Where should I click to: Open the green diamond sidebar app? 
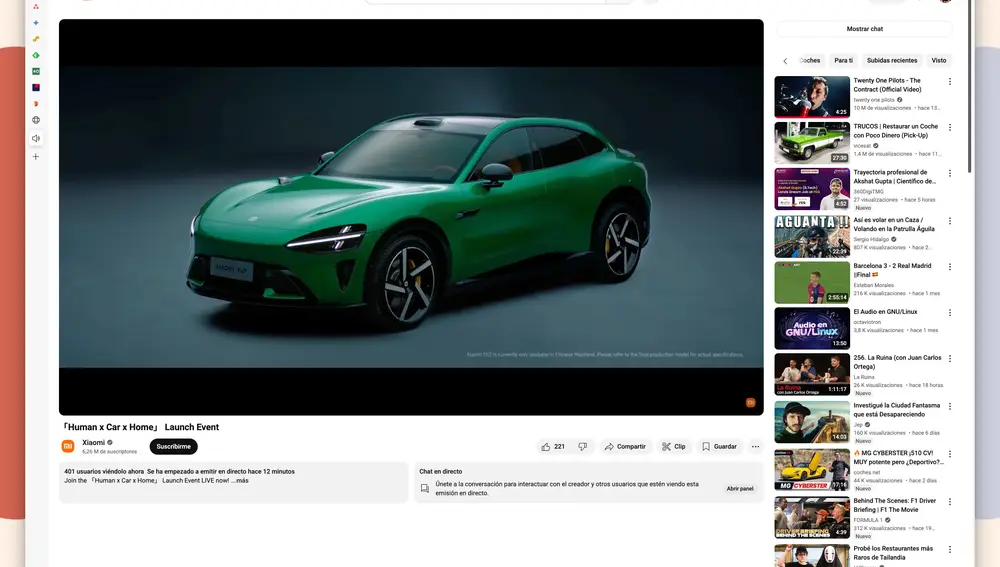click(36, 55)
